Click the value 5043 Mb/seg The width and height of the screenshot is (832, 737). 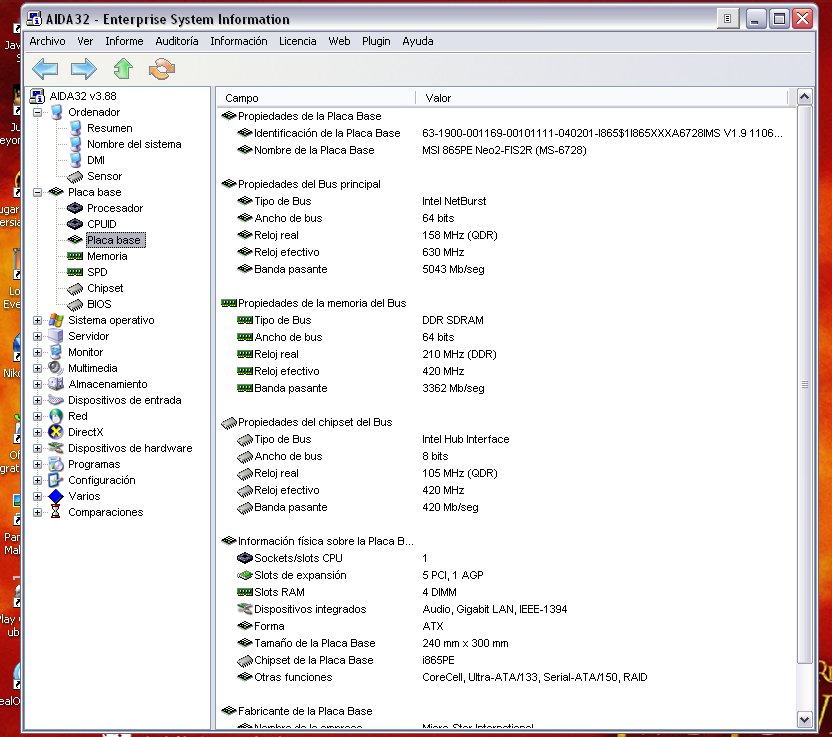click(x=454, y=269)
